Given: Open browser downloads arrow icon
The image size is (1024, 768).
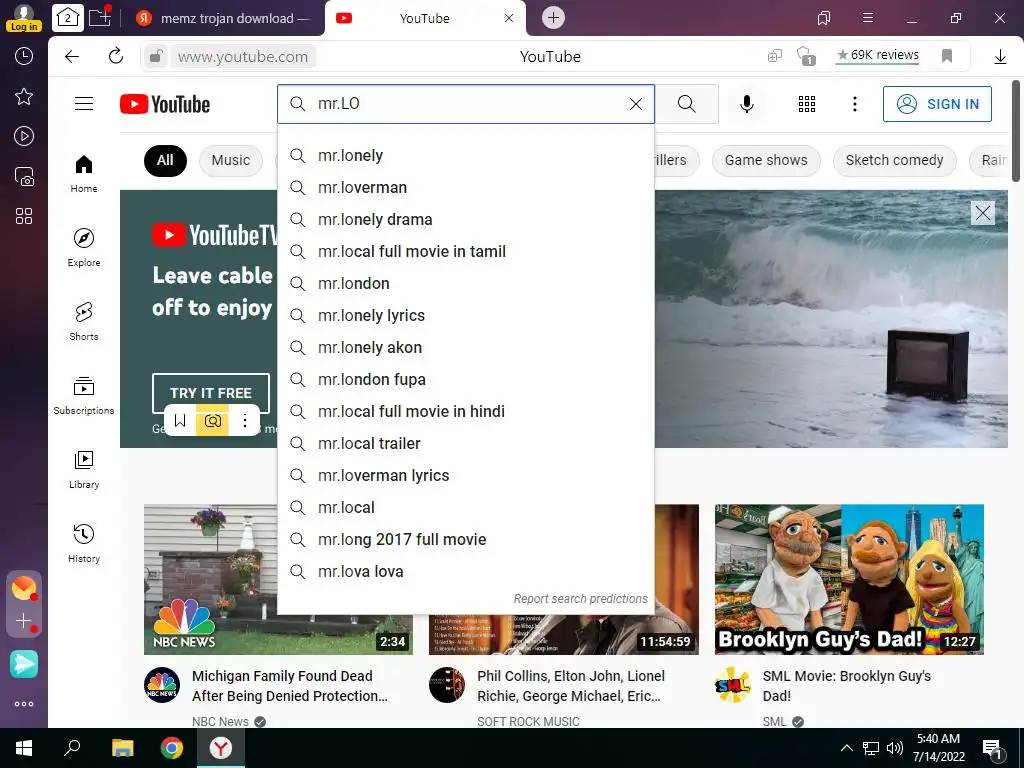Looking at the screenshot, I should 1000,57.
